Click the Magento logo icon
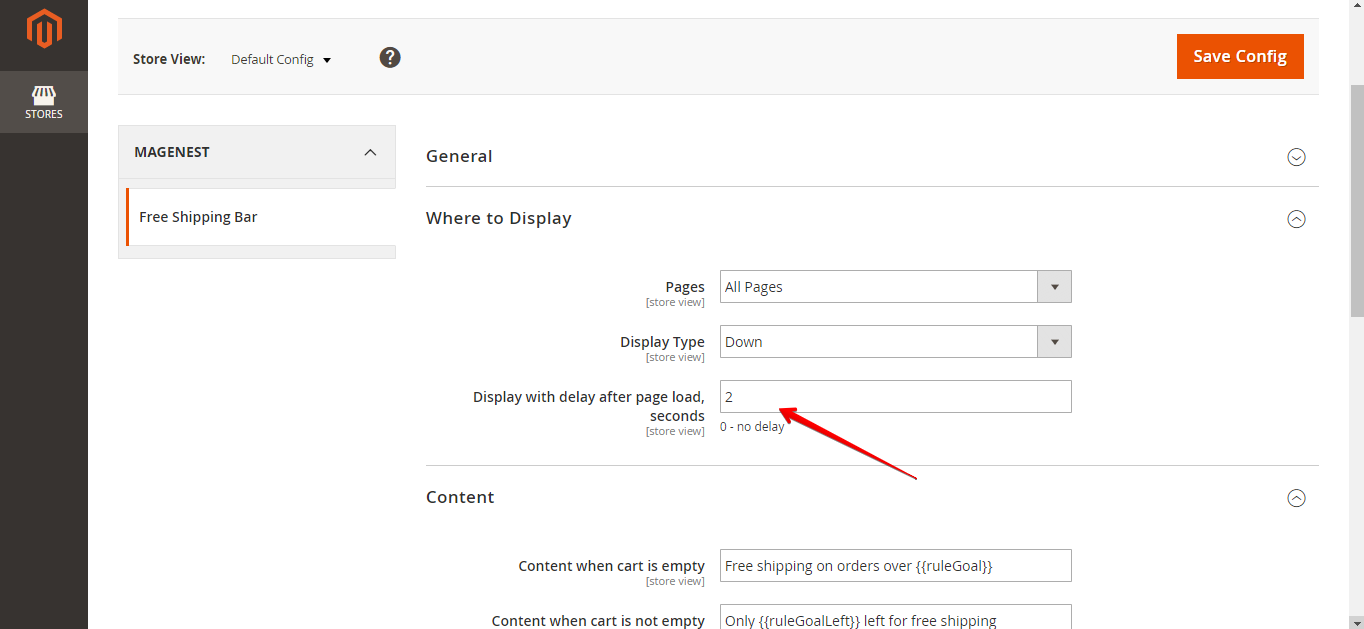The height and width of the screenshot is (629, 1364). (44, 29)
